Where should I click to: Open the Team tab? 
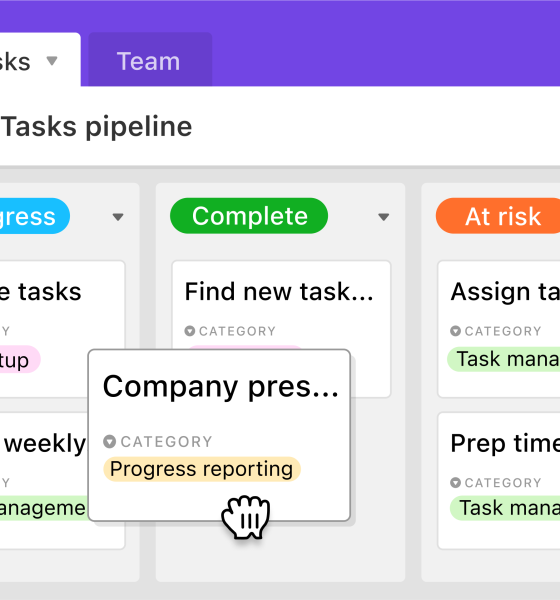[150, 60]
